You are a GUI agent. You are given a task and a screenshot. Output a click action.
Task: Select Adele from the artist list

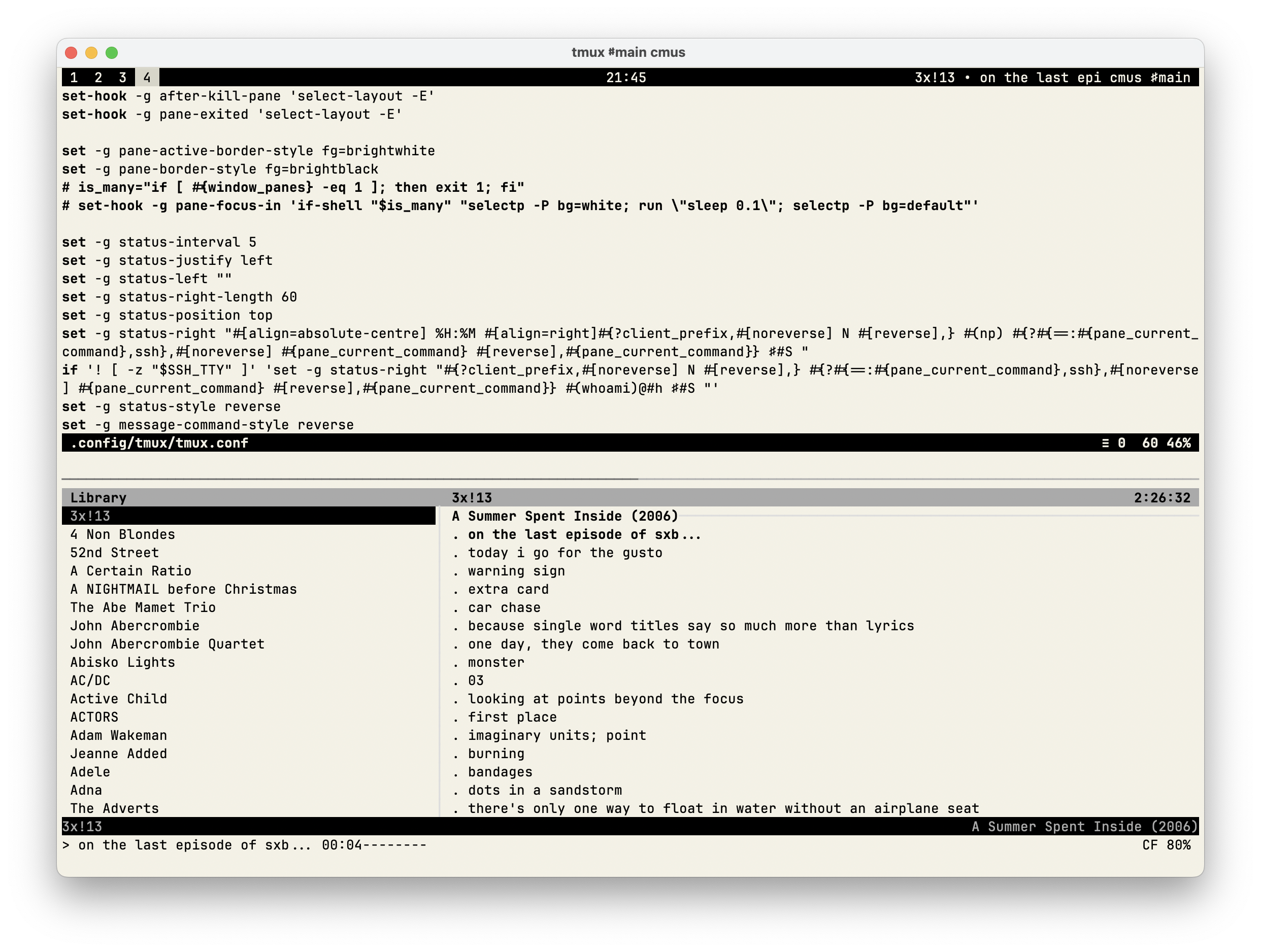pos(90,772)
